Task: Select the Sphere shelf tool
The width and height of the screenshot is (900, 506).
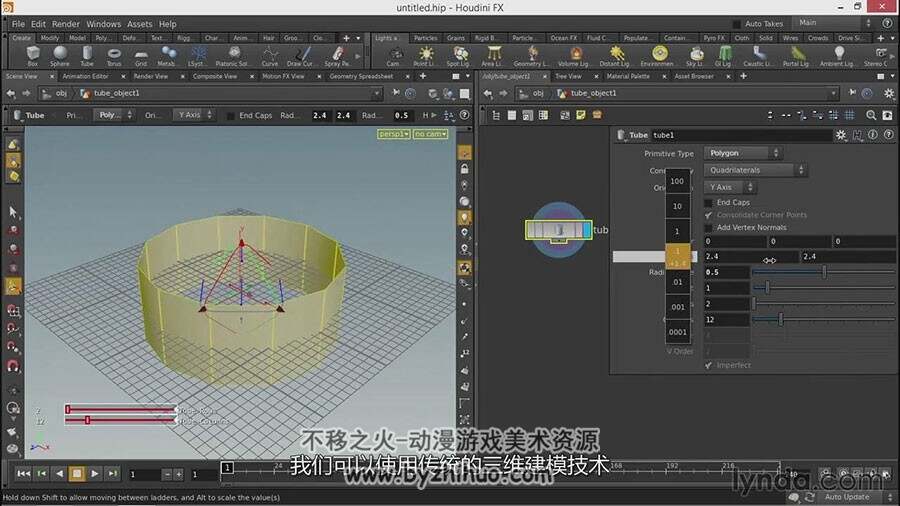Action: point(59,56)
